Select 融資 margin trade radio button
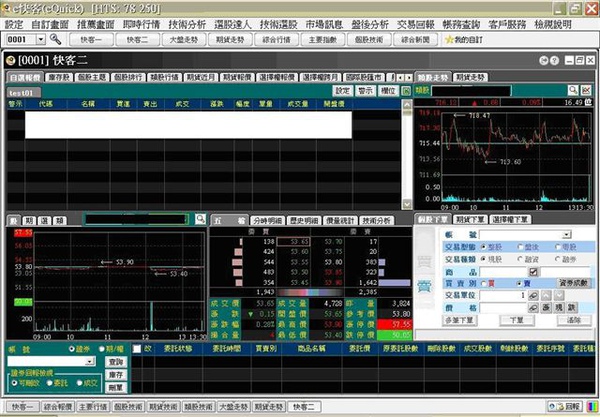The image size is (600, 417). tap(520, 259)
